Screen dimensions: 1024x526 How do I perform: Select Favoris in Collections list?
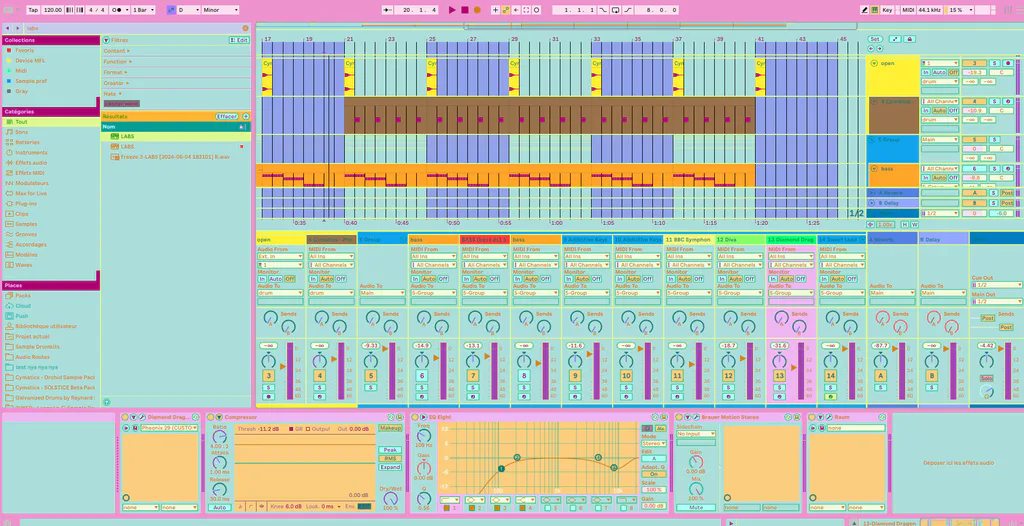pos(24,50)
